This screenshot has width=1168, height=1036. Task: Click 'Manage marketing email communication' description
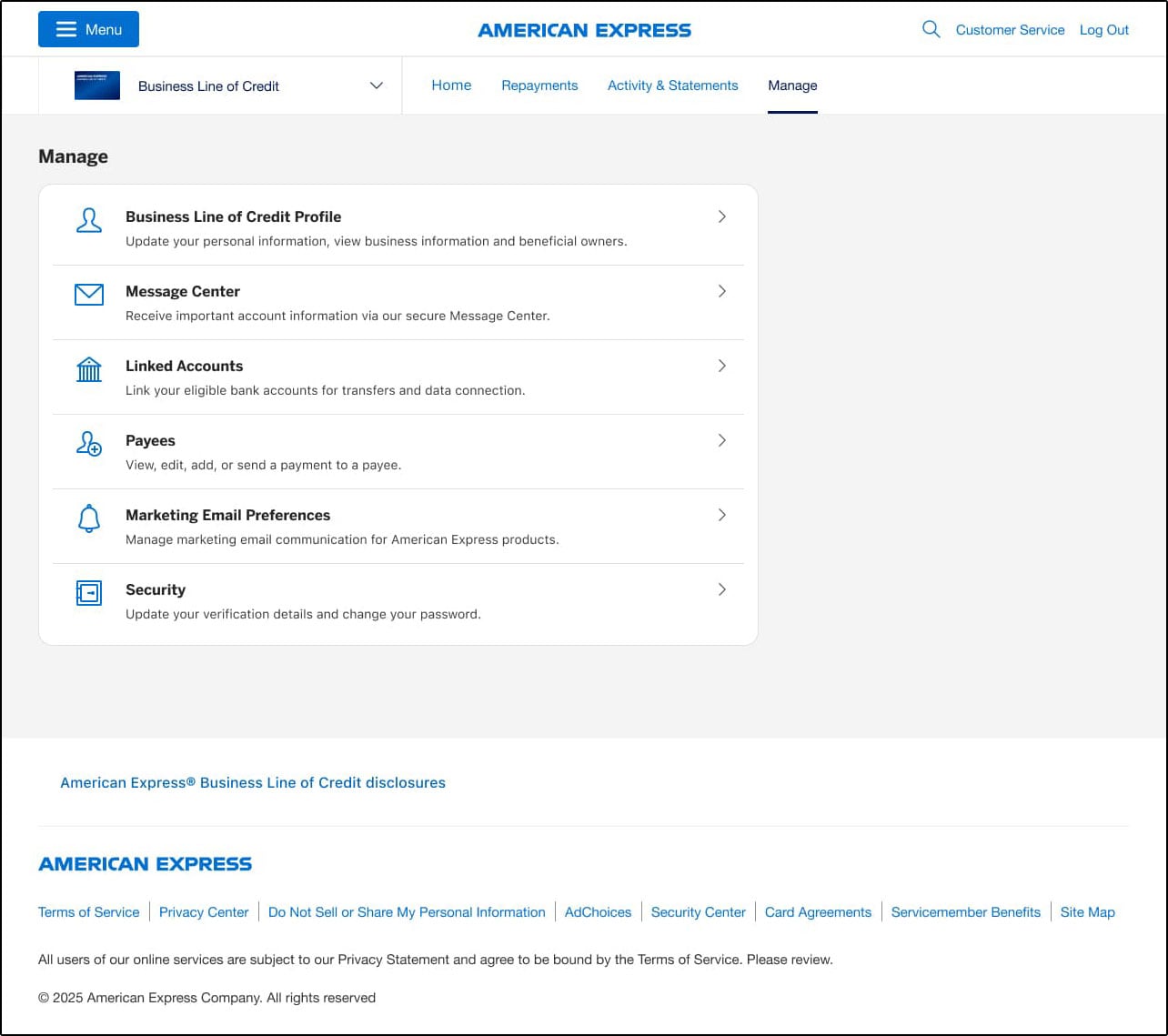pyautogui.click(x=342, y=539)
